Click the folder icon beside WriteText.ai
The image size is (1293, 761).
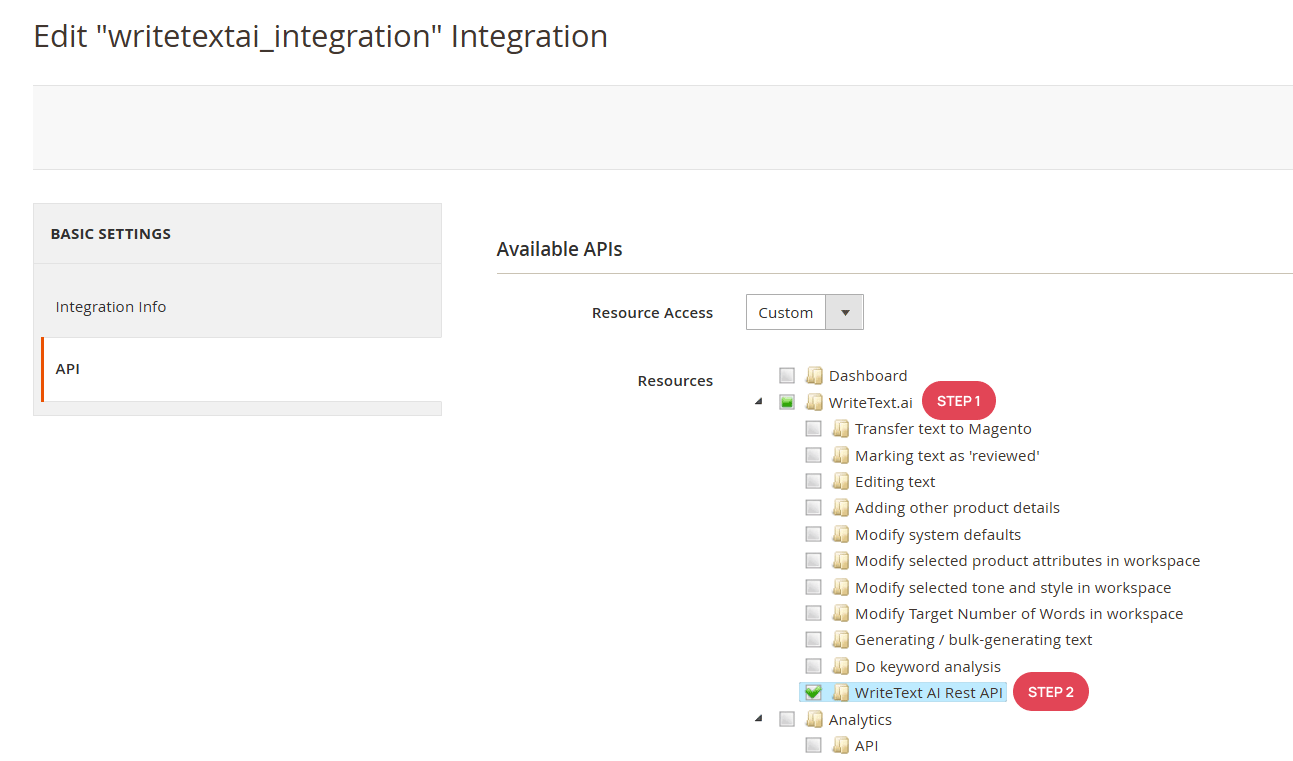point(815,401)
